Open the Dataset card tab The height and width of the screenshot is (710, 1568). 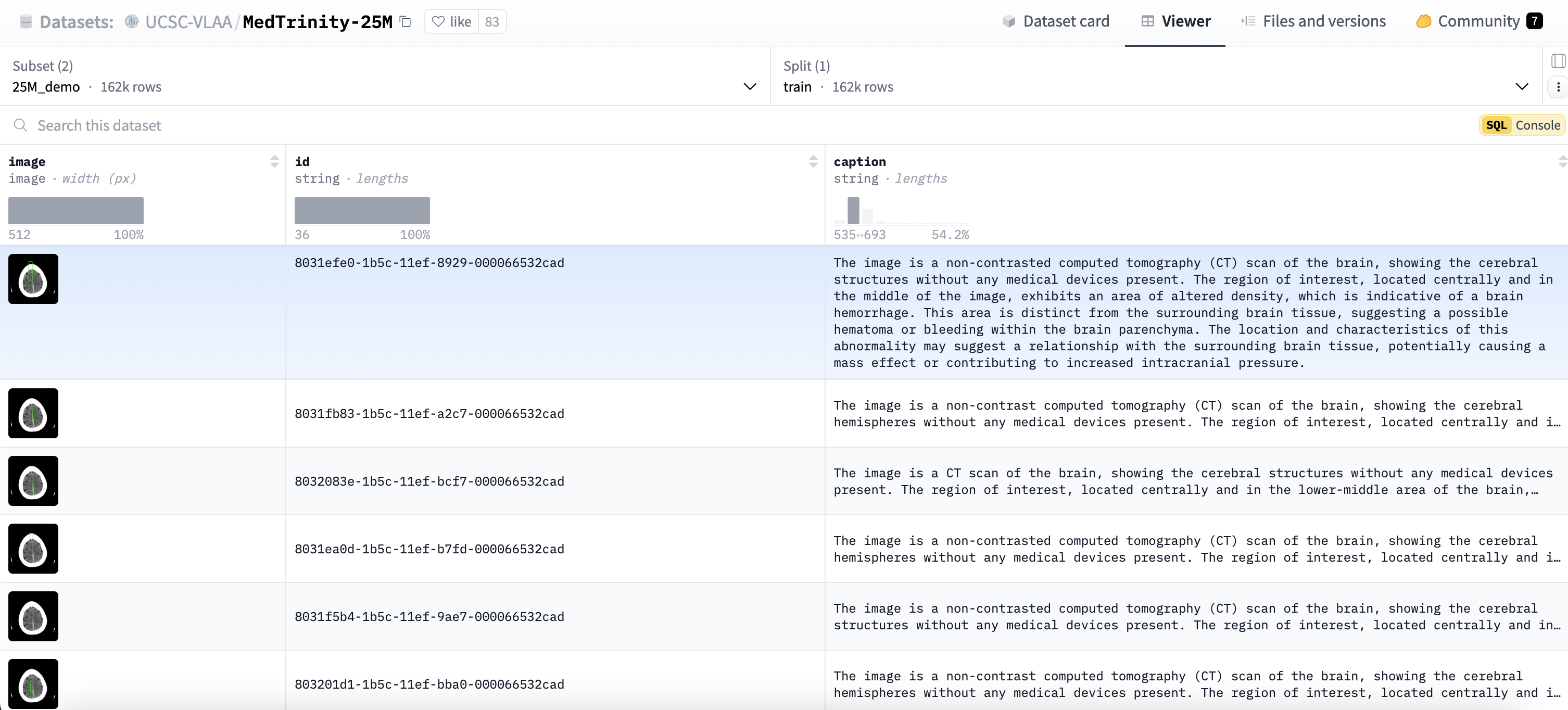pos(1056,22)
